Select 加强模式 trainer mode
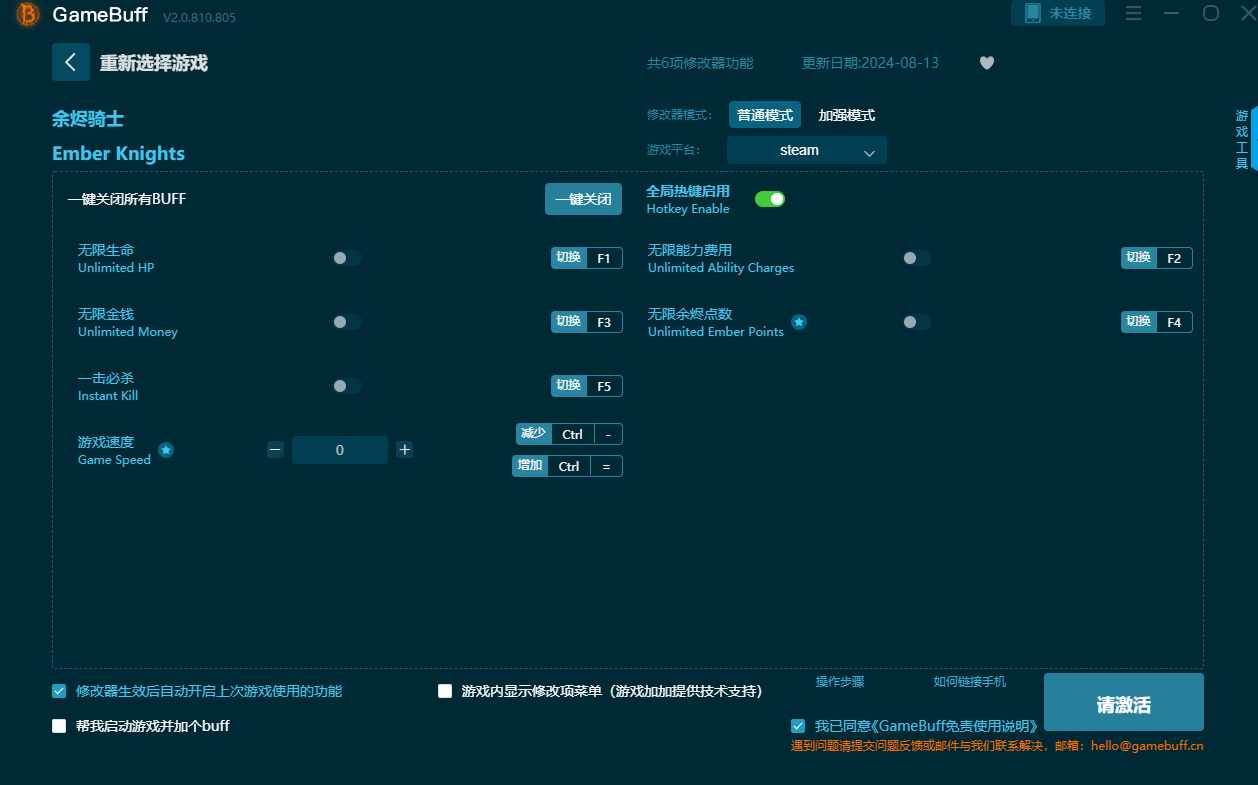Viewport: 1258px width, 785px height. tap(847, 115)
